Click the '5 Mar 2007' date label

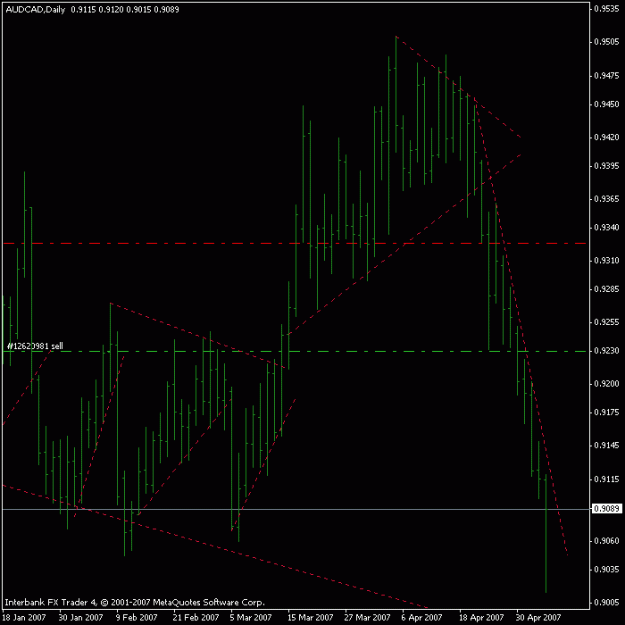click(x=251, y=617)
